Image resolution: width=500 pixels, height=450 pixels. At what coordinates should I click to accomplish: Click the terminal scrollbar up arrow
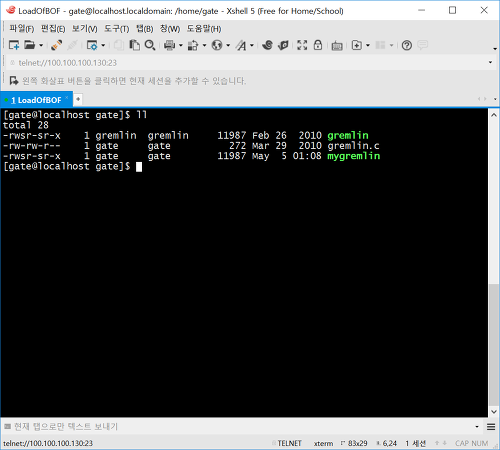[494, 115]
